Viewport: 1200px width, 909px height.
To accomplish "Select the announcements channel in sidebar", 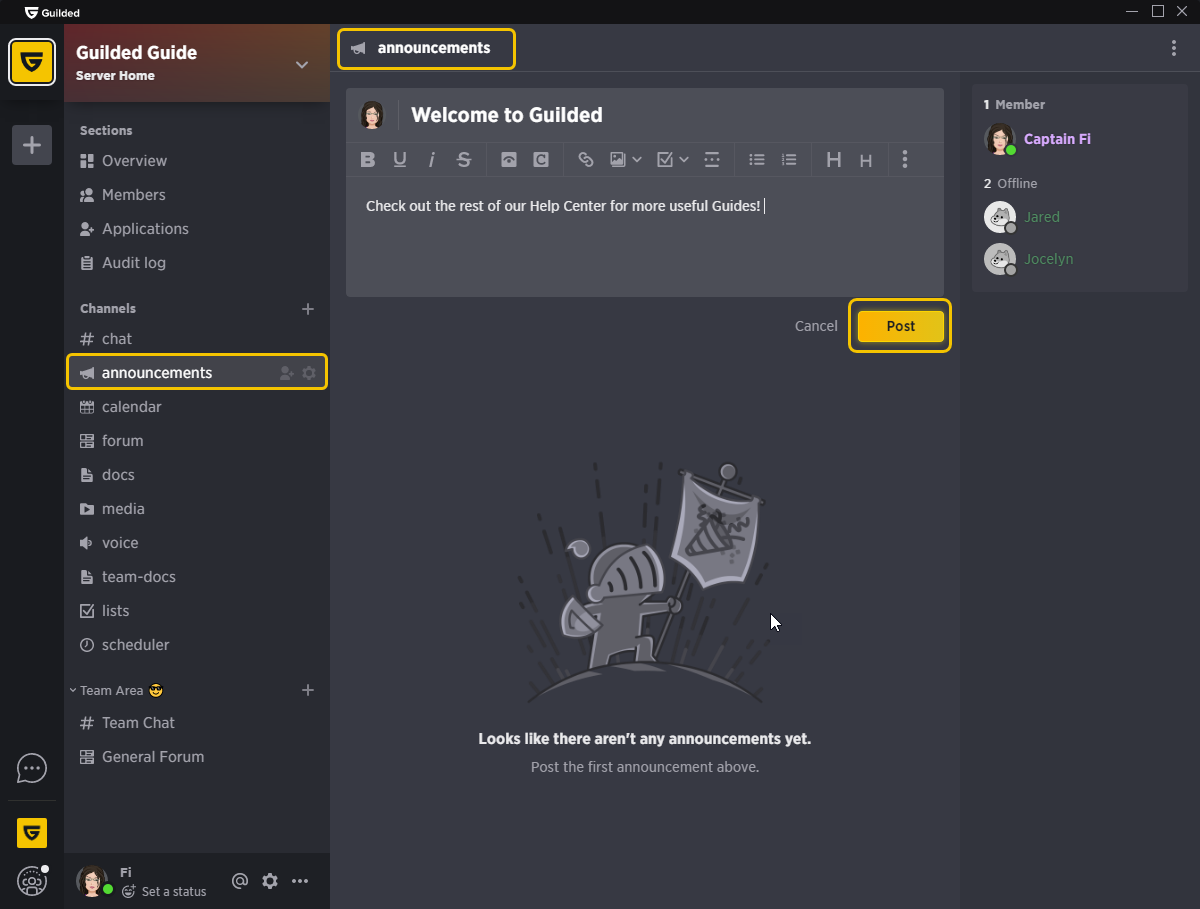I will pos(197,373).
